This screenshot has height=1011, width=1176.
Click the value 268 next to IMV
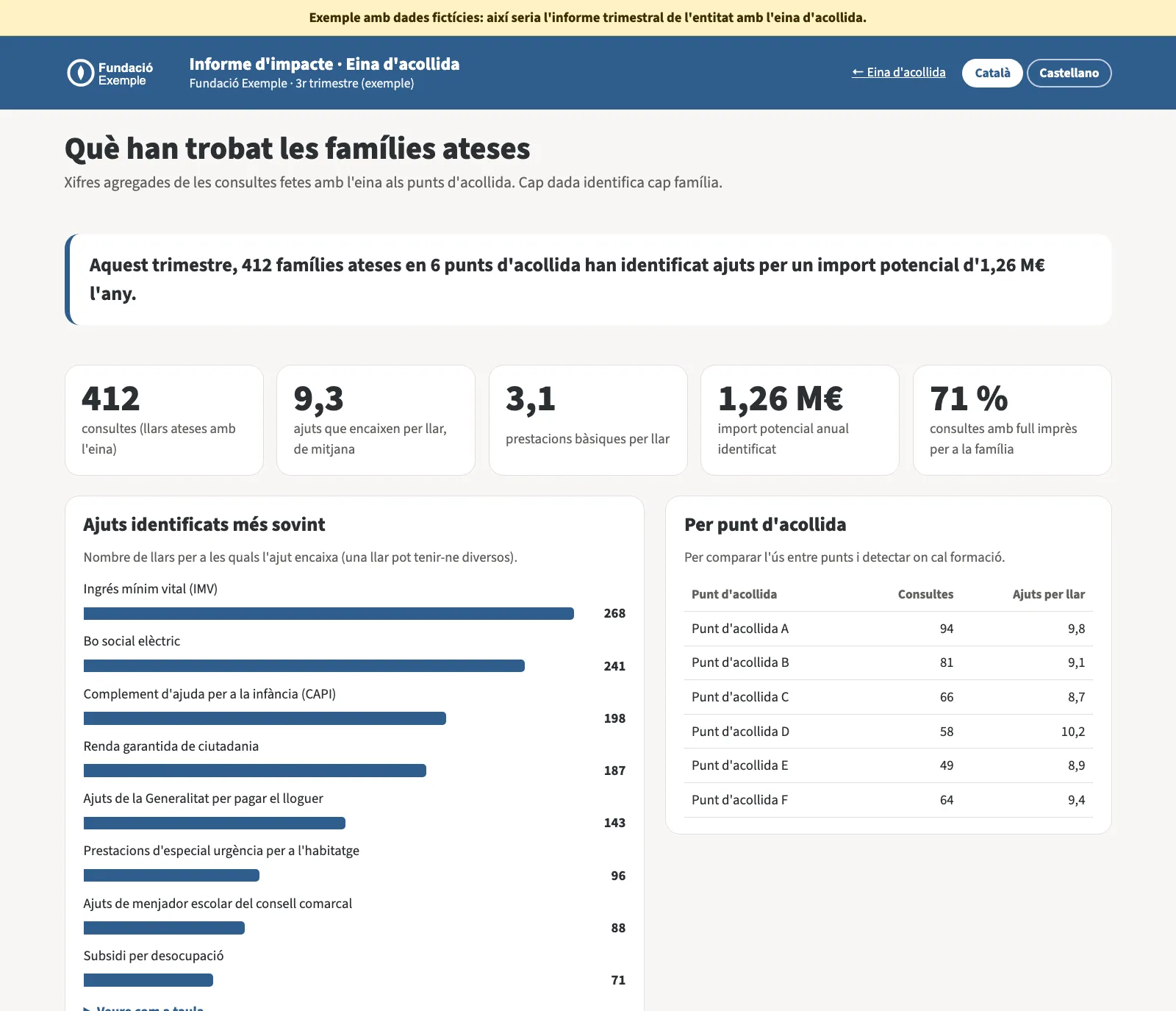(614, 613)
